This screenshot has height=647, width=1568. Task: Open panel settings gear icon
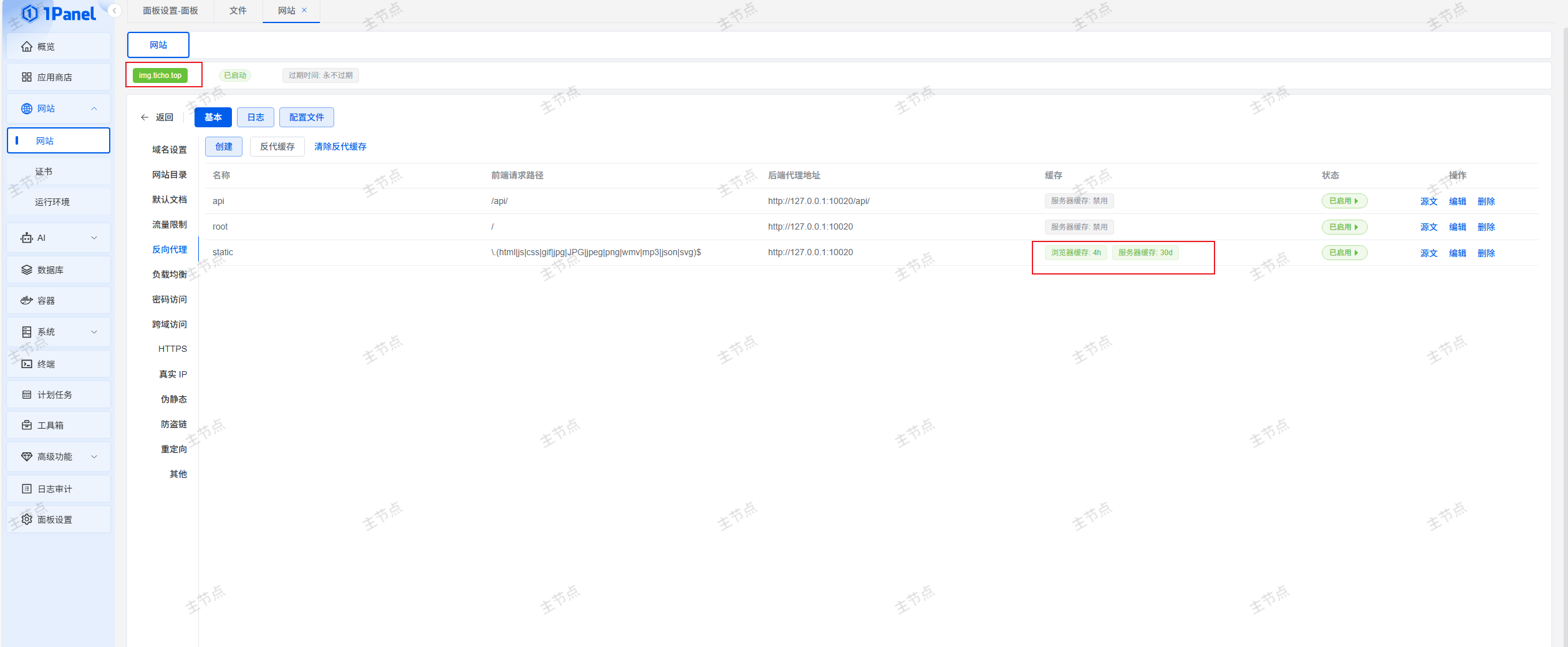(27, 520)
